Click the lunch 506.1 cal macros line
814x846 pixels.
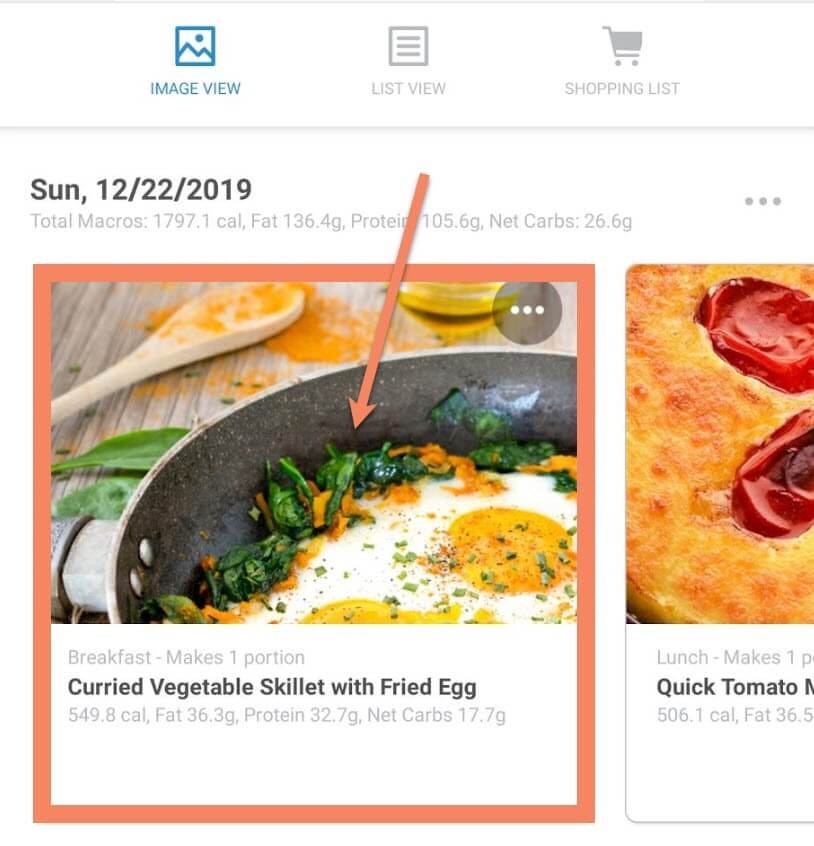point(734,715)
